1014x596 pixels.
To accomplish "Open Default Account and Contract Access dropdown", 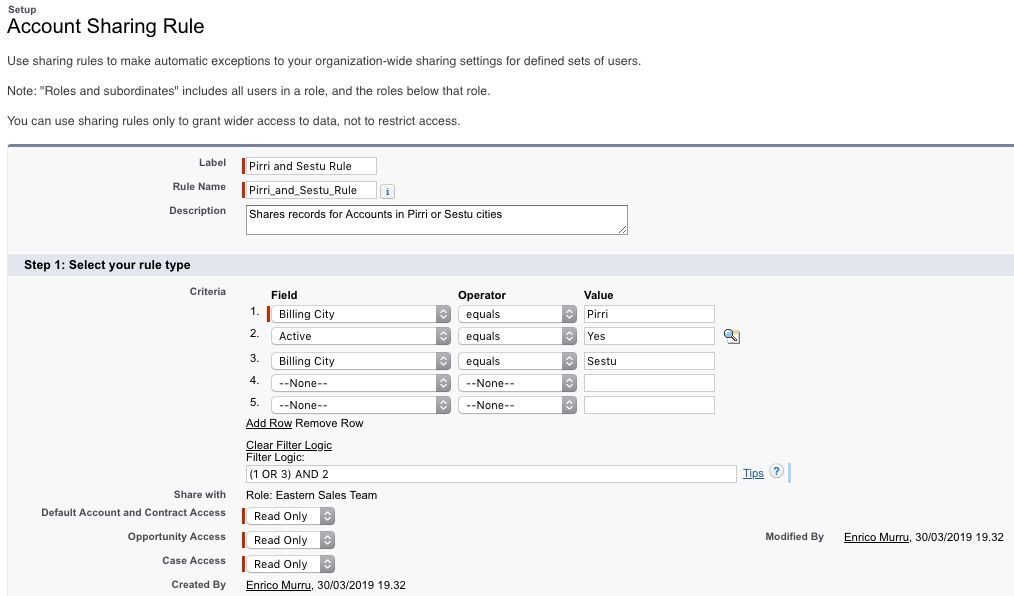I will click(291, 516).
